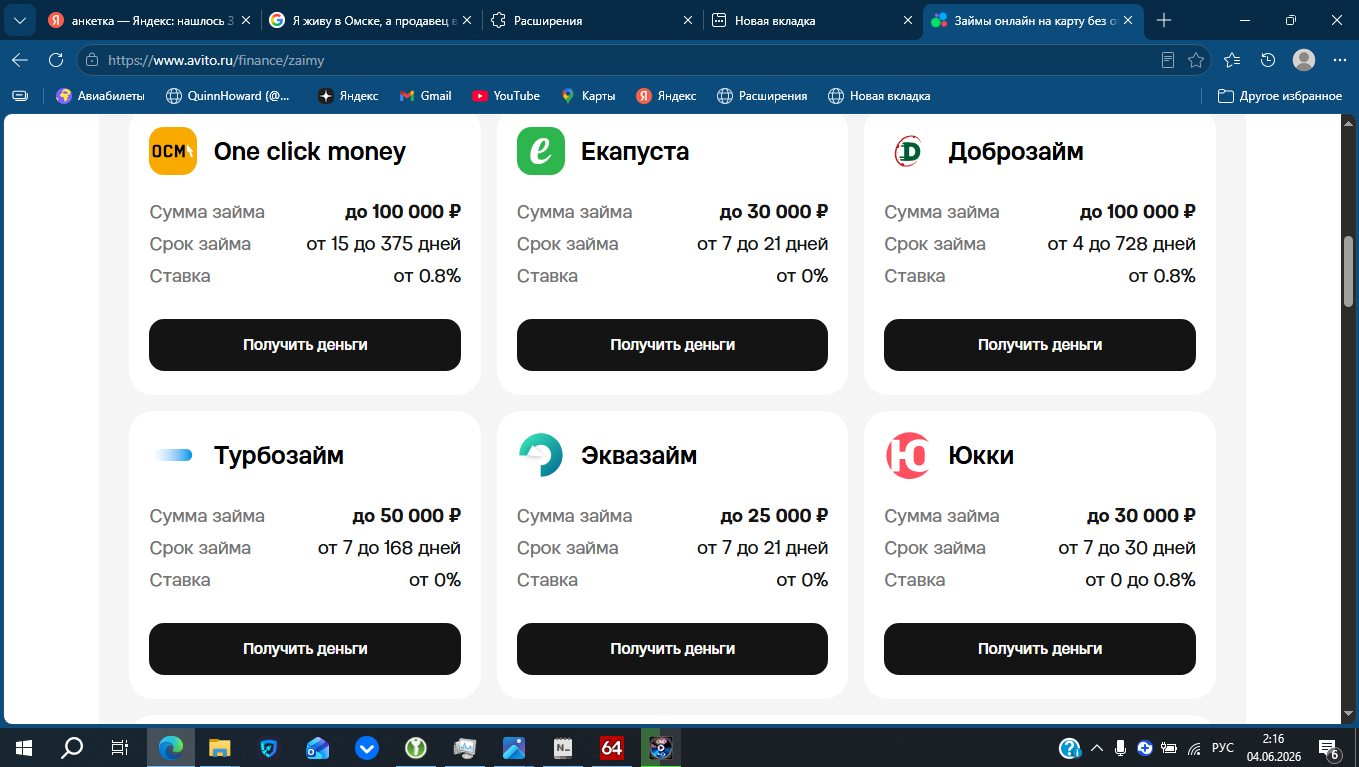The height and width of the screenshot is (767, 1359).
Task: Click the One click money logo icon
Action: pos(173,151)
